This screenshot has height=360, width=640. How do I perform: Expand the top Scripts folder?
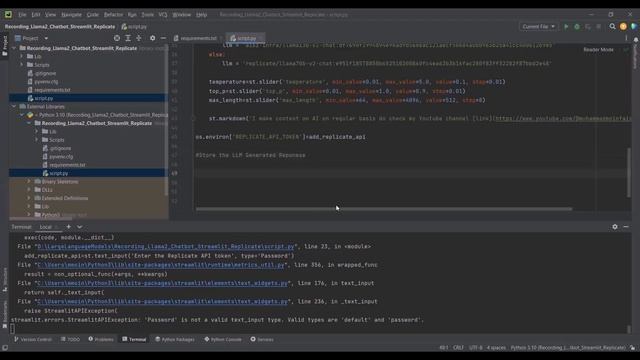[x=22, y=64]
